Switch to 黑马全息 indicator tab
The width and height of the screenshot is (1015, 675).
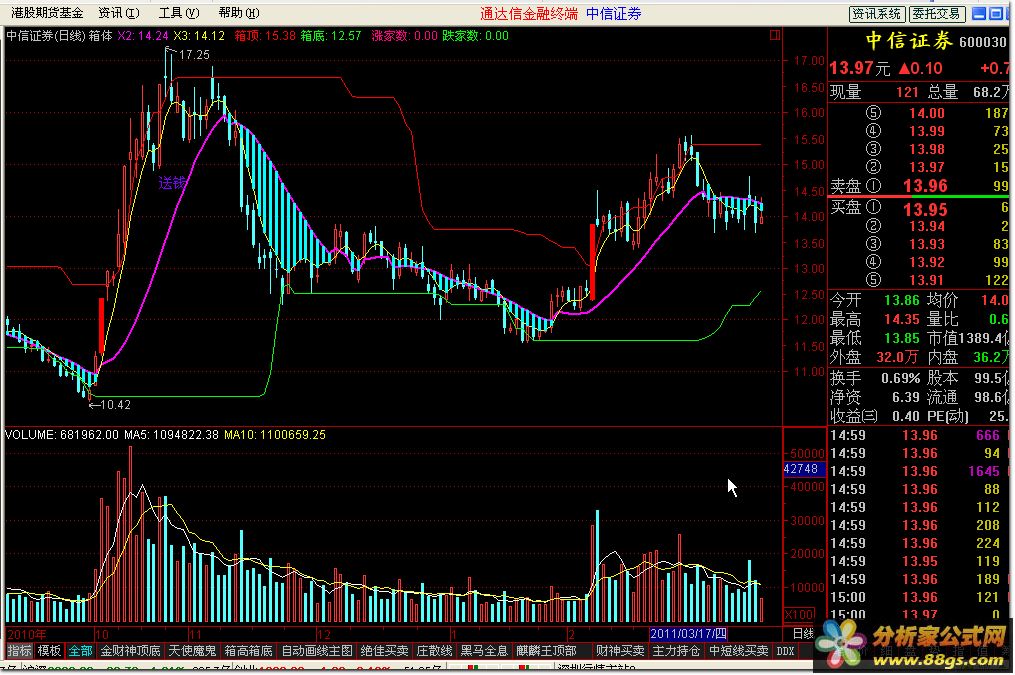(484, 650)
